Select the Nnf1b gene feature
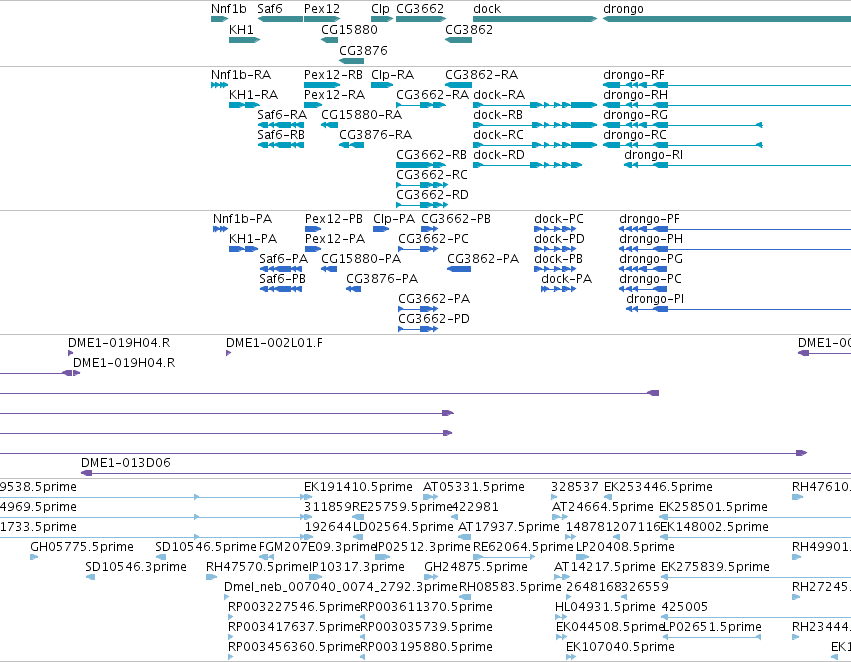 tap(220, 19)
